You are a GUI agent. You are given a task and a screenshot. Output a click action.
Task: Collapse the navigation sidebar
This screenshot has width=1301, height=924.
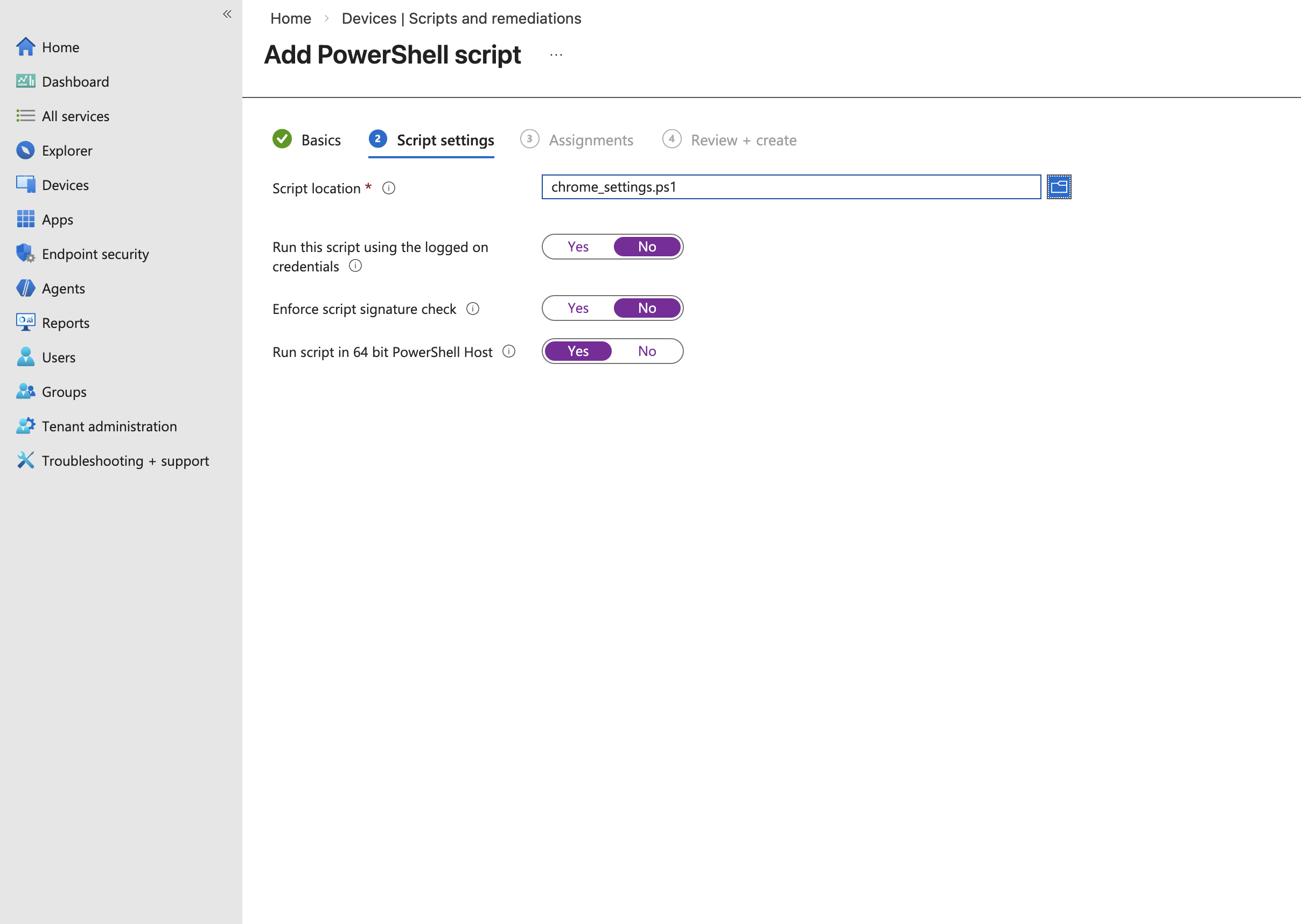[227, 13]
